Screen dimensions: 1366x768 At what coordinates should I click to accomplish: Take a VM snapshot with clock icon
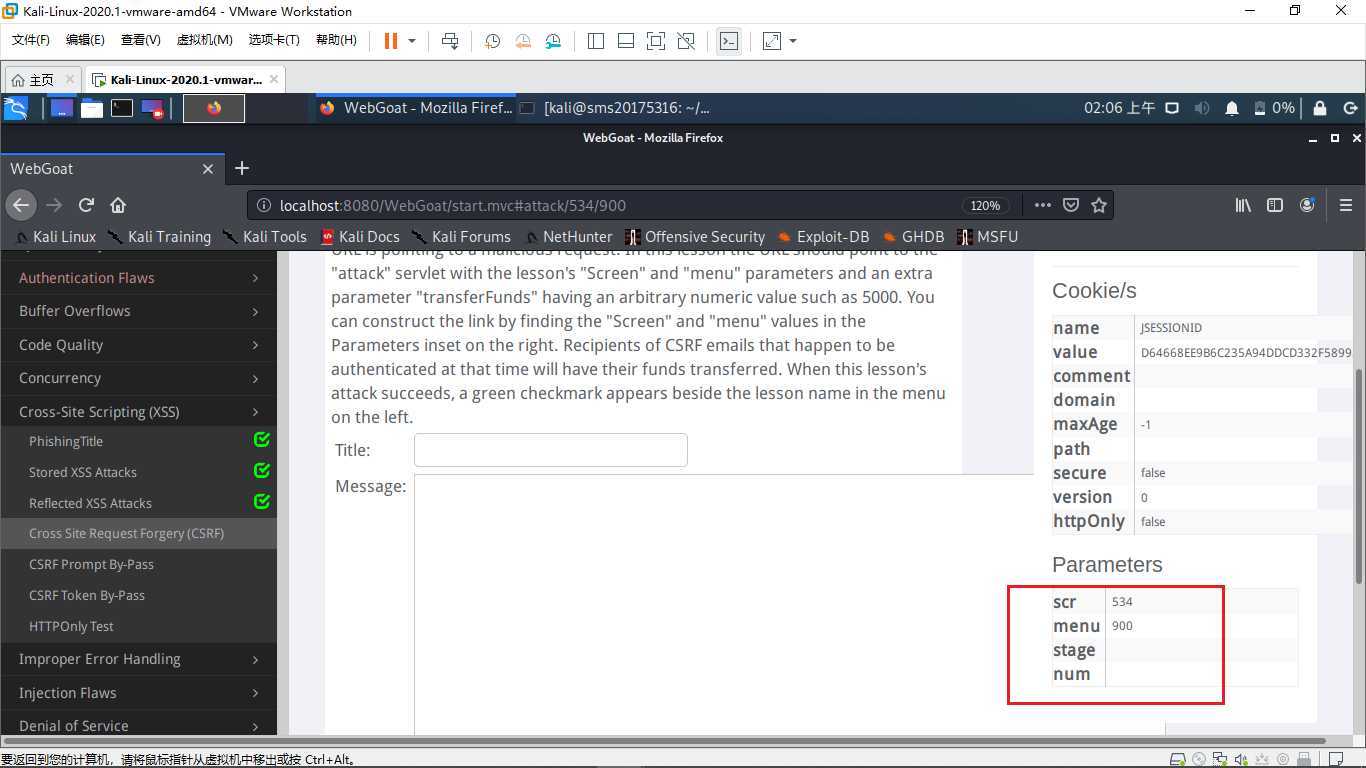[x=493, y=41]
